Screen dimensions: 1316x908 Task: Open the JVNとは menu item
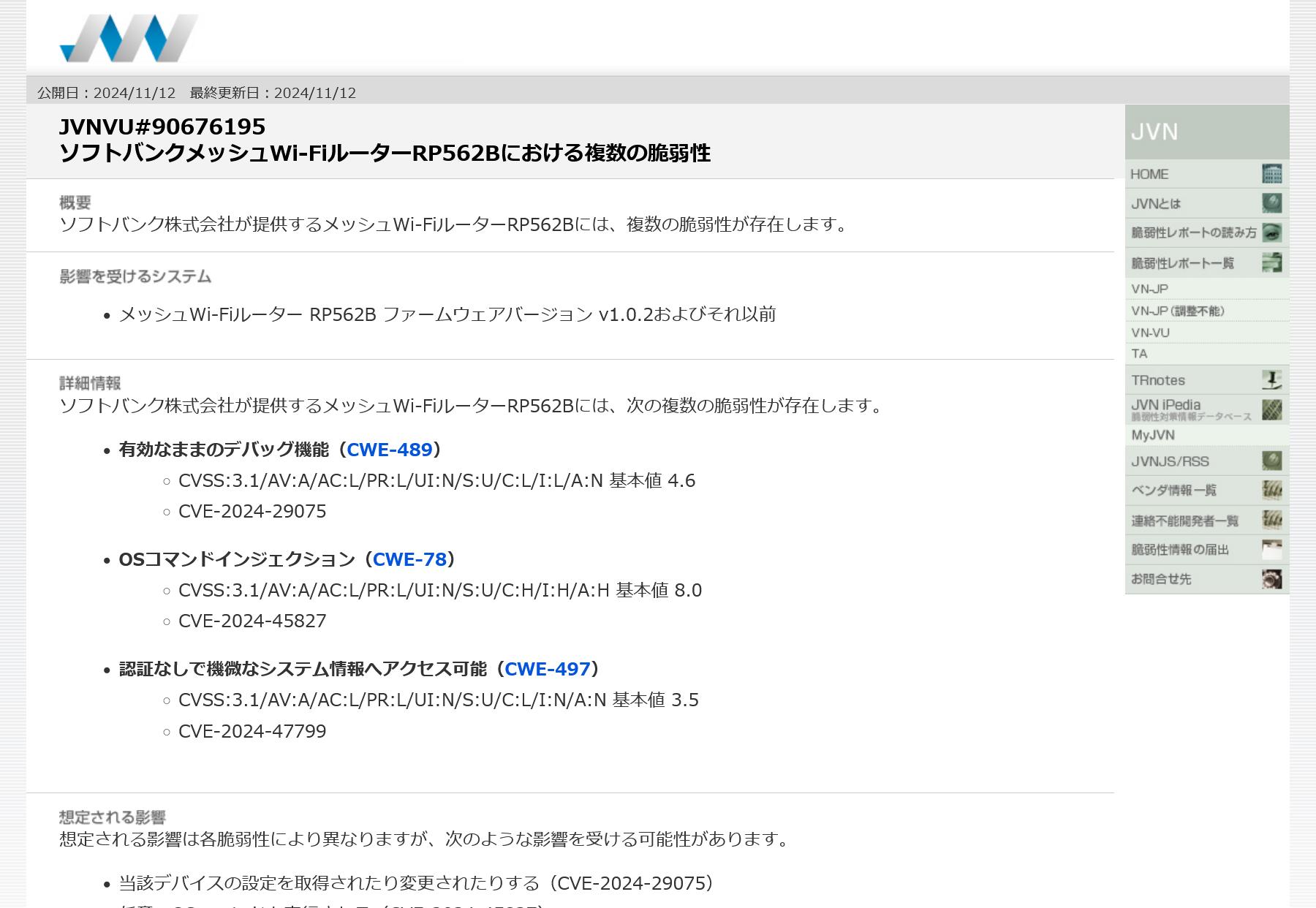[1207, 203]
